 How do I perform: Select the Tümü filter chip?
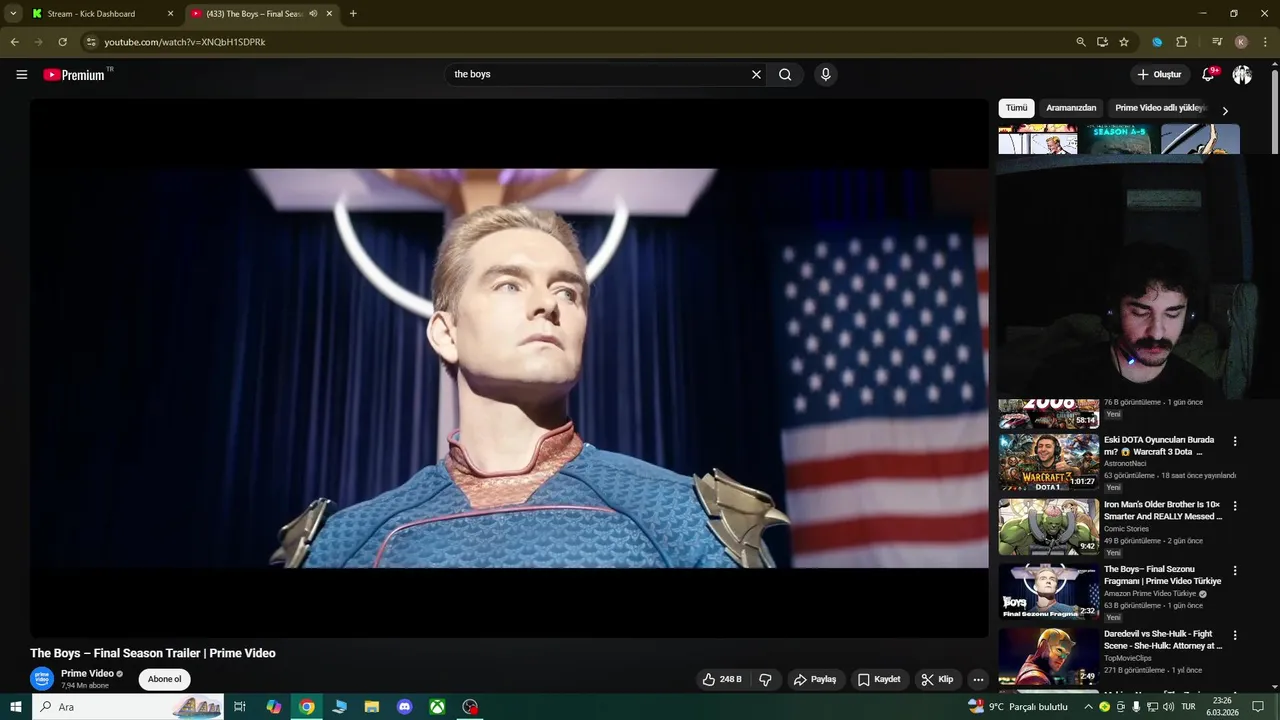pyautogui.click(x=1016, y=108)
